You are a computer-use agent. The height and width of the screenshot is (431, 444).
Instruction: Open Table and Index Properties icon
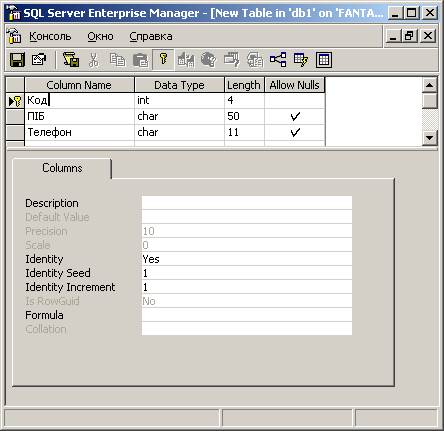tap(39, 60)
